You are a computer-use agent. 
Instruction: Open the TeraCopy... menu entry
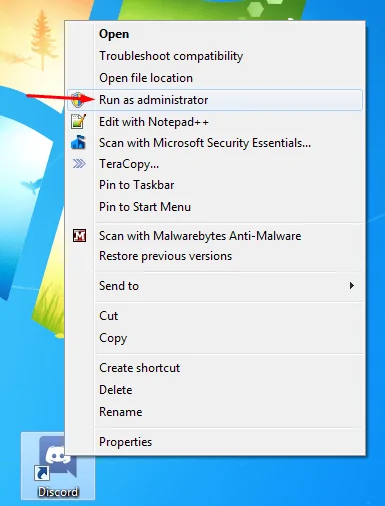(215, 164)
